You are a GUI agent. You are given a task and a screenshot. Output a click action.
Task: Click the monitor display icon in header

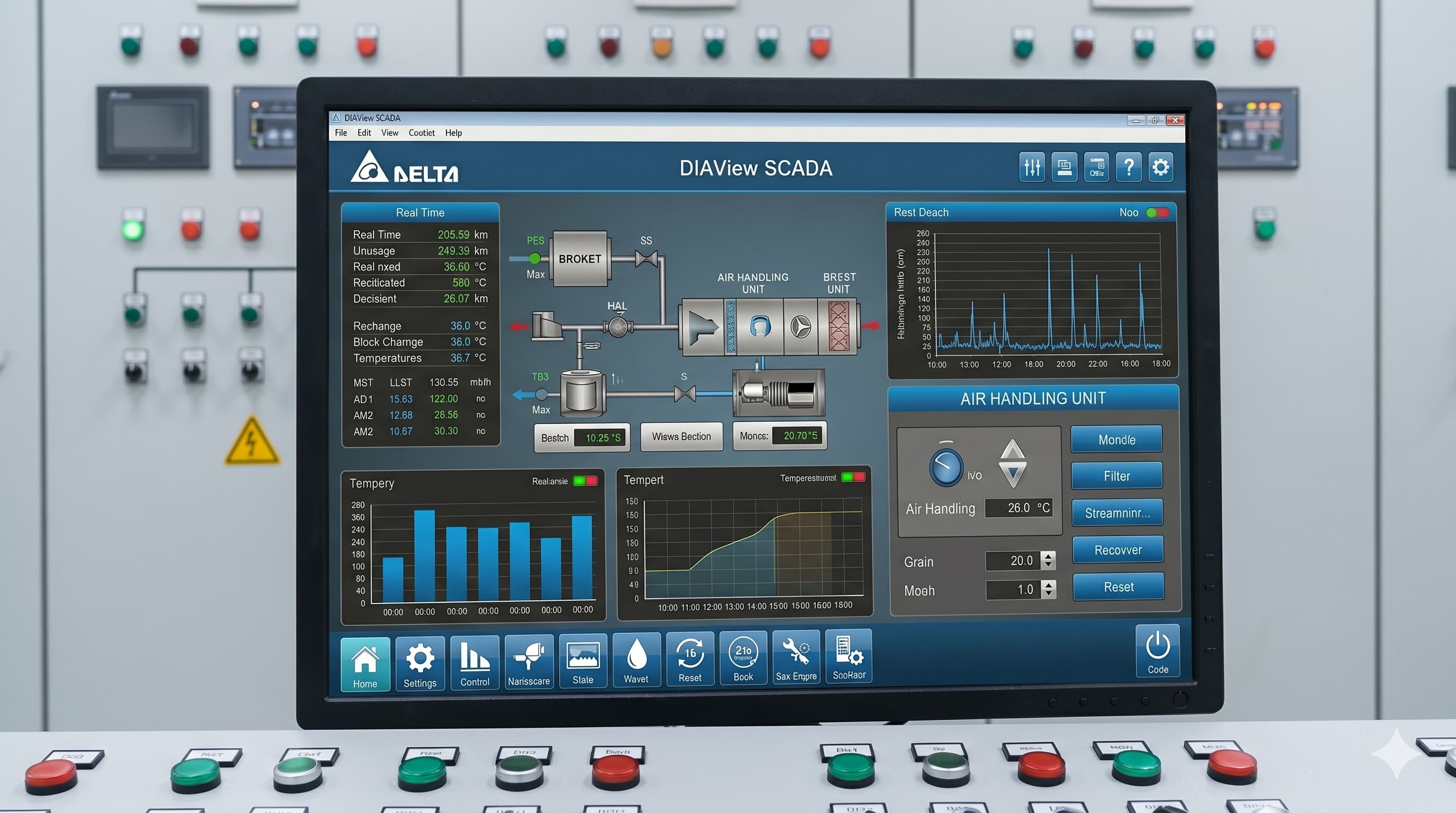(1064, 167)
